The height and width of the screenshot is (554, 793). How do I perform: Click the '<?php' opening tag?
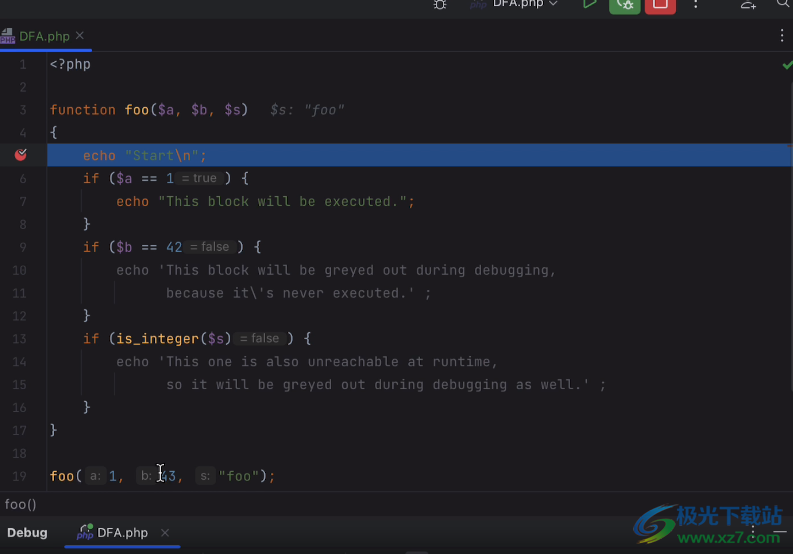70,64
